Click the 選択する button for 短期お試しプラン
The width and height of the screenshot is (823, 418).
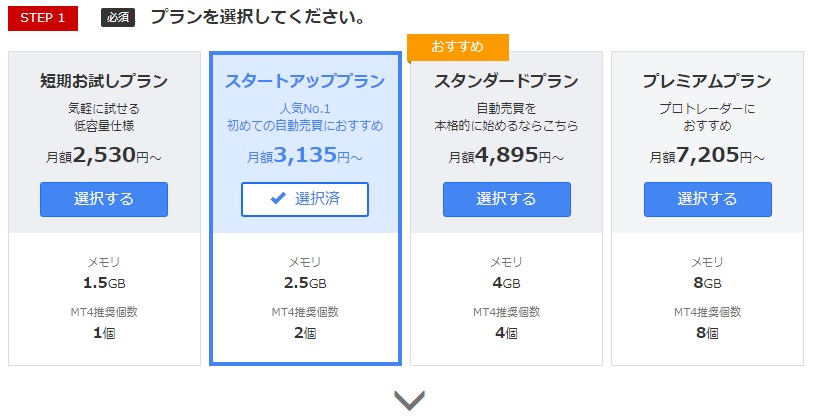[x=104, y=199]
